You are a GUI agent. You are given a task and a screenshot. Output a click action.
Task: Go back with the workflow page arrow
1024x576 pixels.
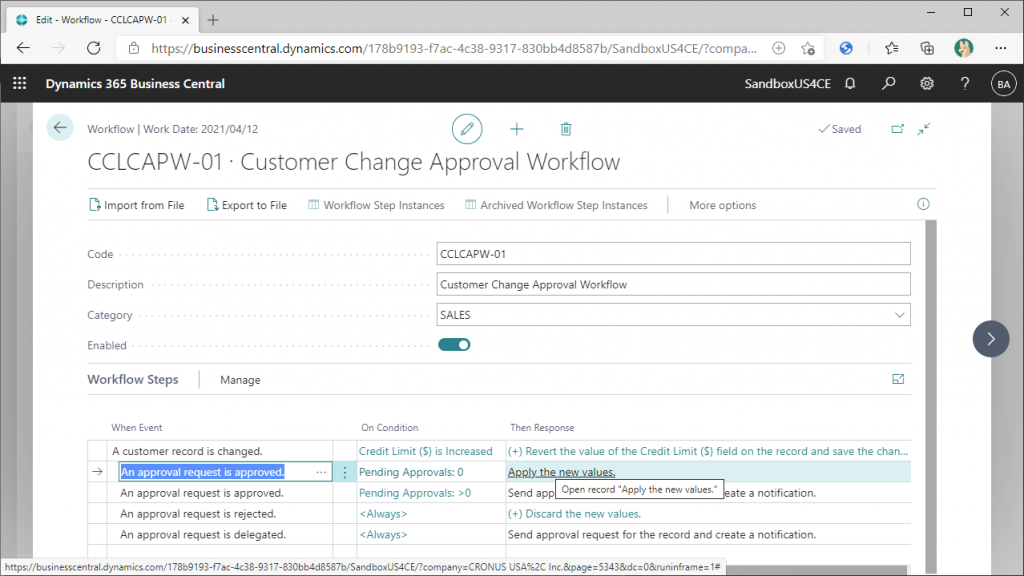(60, 128)
